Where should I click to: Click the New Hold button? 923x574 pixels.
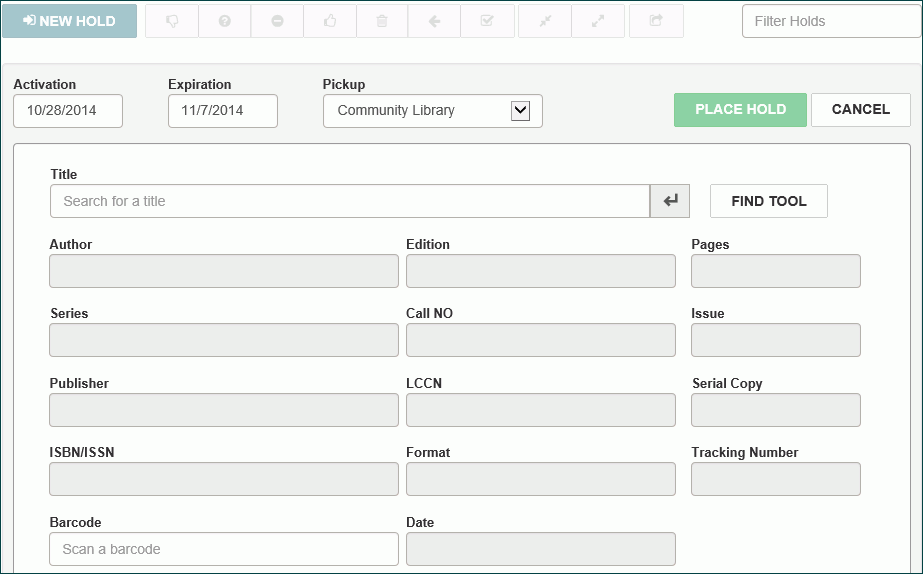click(x=69, y=21)
